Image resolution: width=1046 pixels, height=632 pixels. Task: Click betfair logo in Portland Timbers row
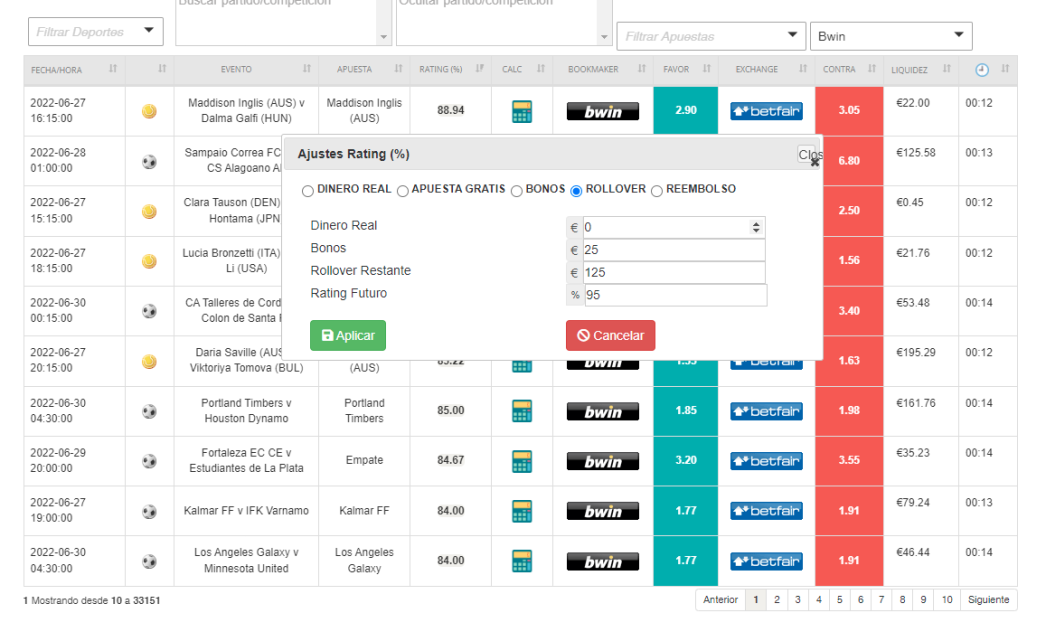pyautogui.click(x=766, y=411)
